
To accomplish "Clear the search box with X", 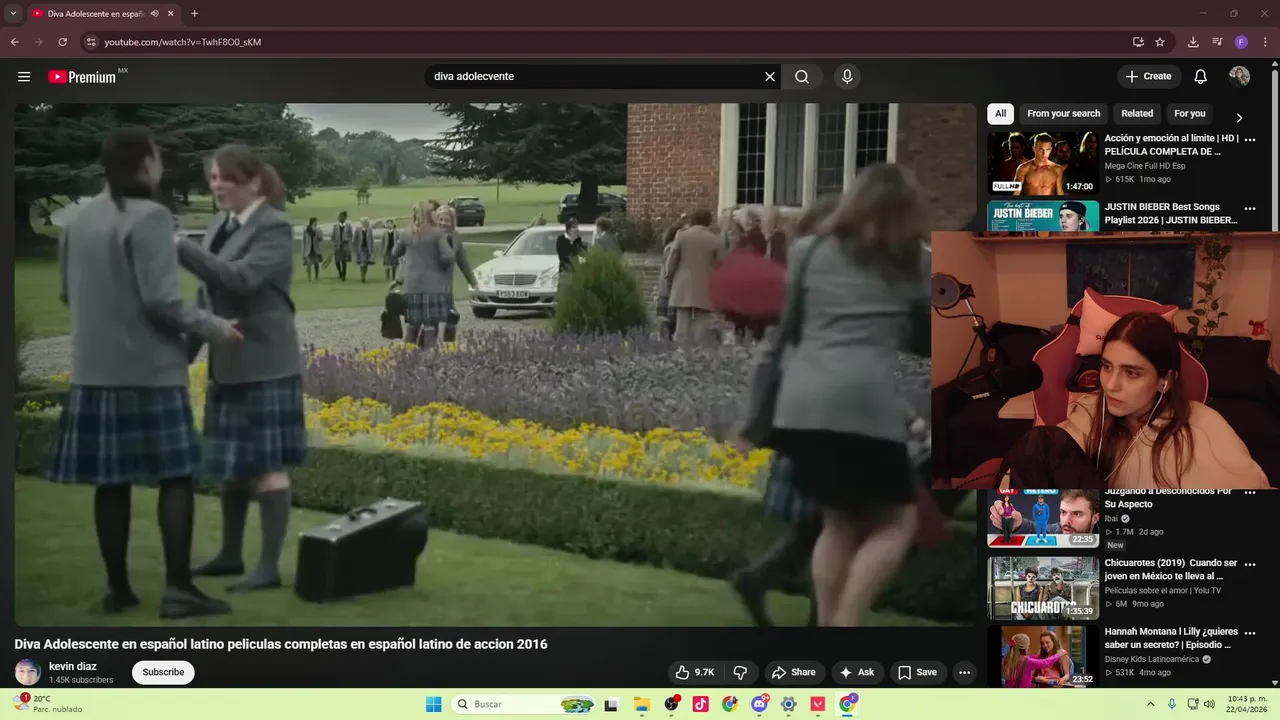I will point(770,77).
